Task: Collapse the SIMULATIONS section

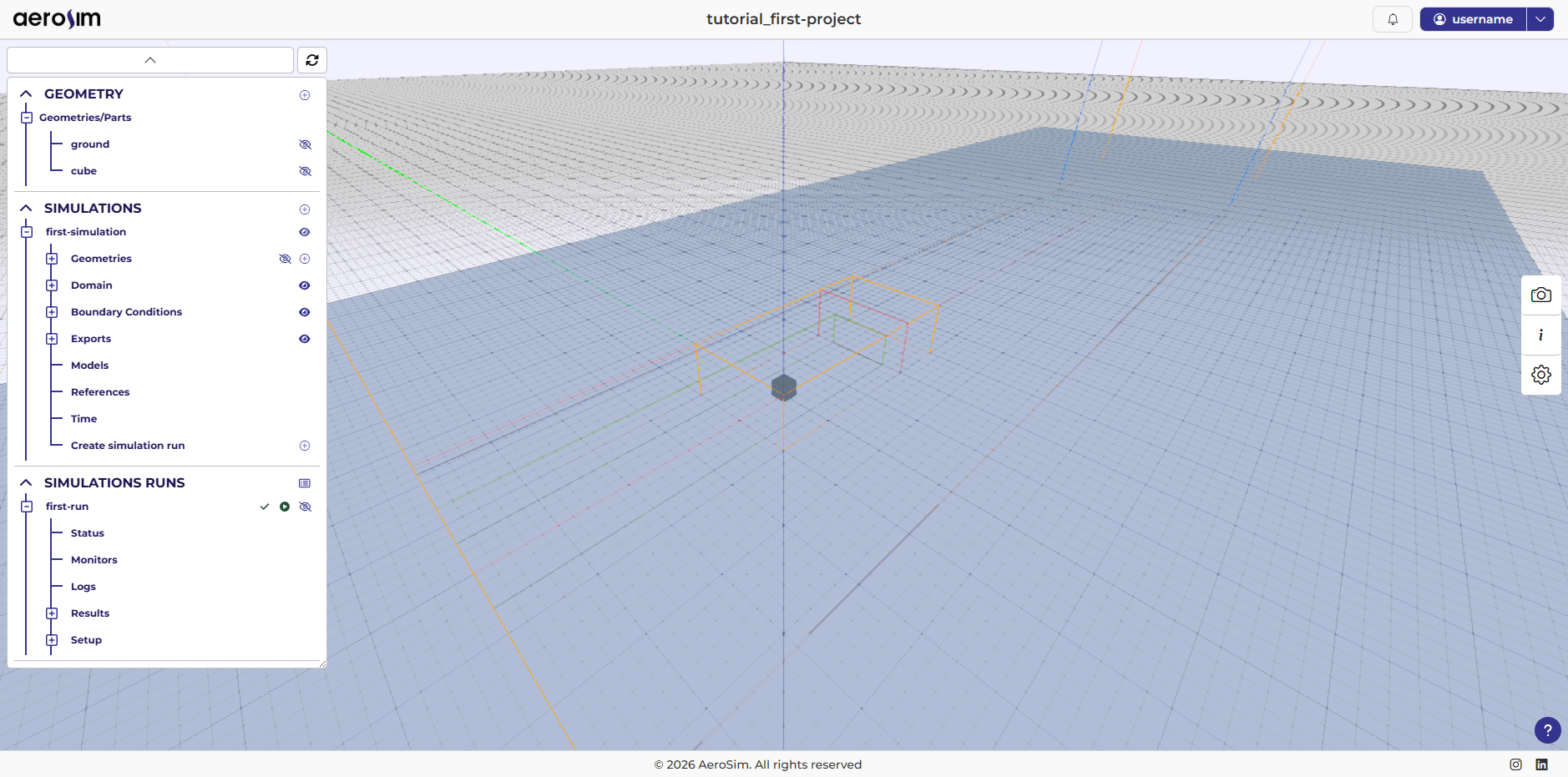Action: pyautogui.click(x=26, y=208)
